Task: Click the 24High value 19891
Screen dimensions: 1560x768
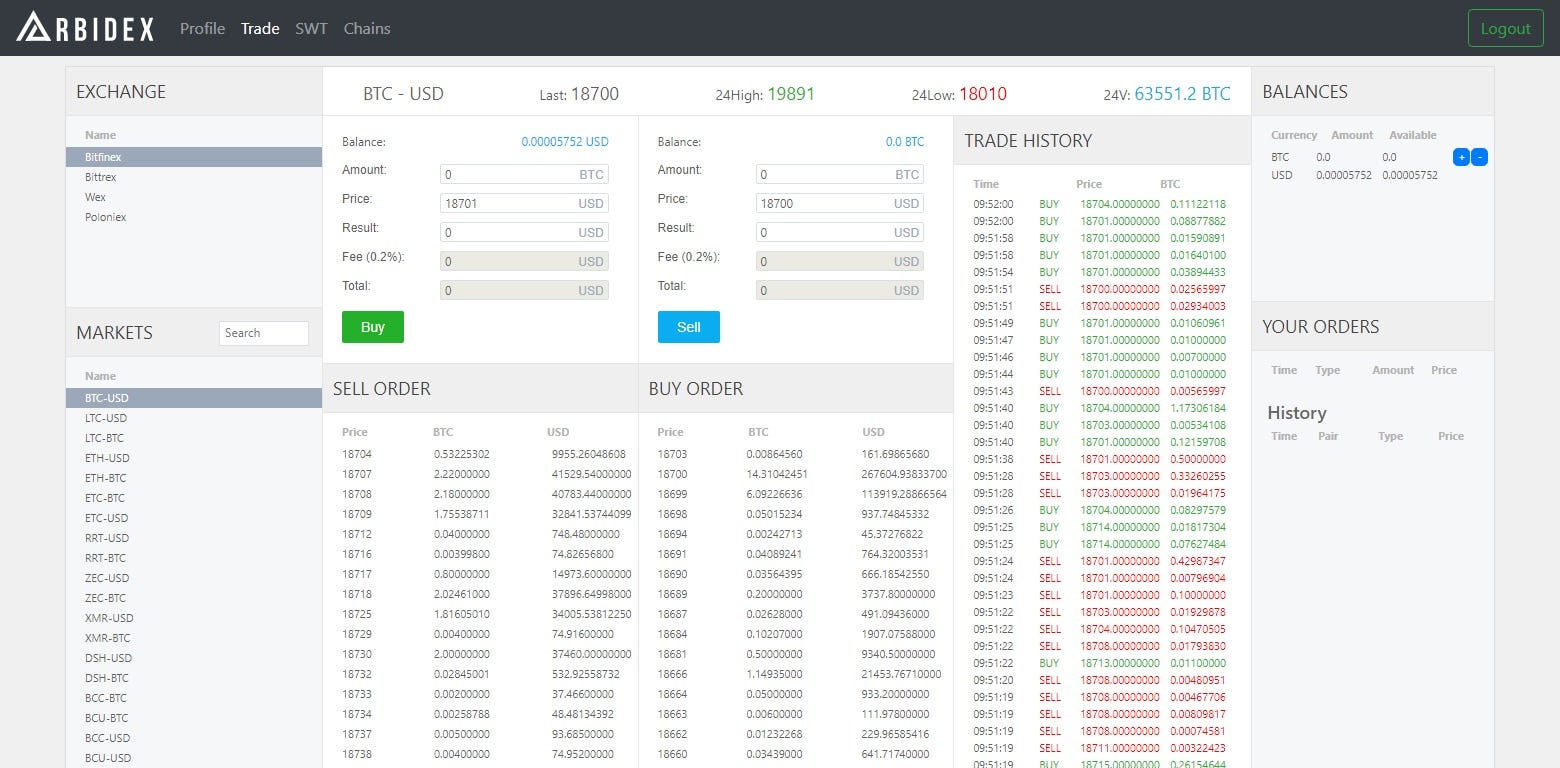Action: pos(791,94)
